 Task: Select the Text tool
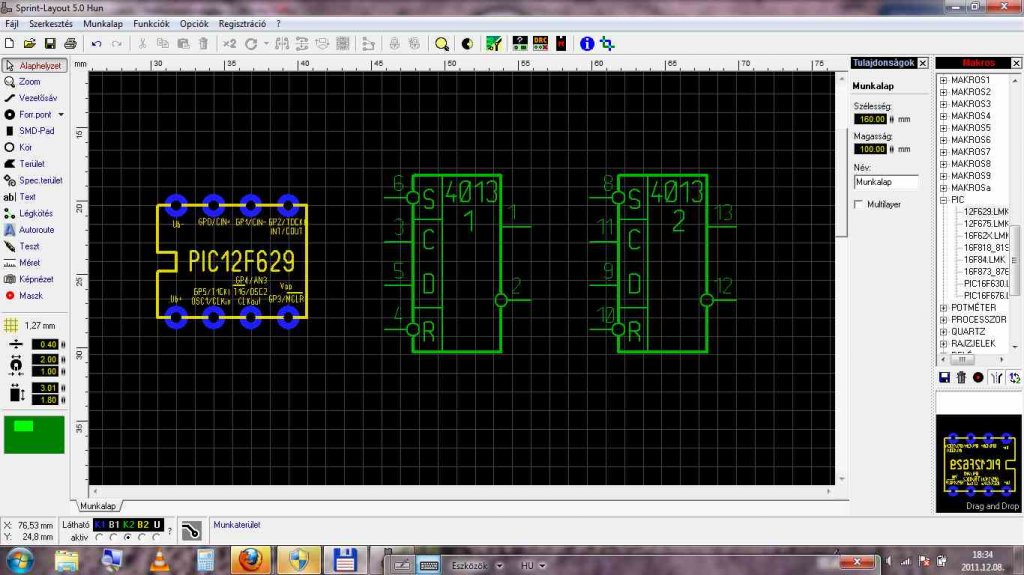point(20,197)
